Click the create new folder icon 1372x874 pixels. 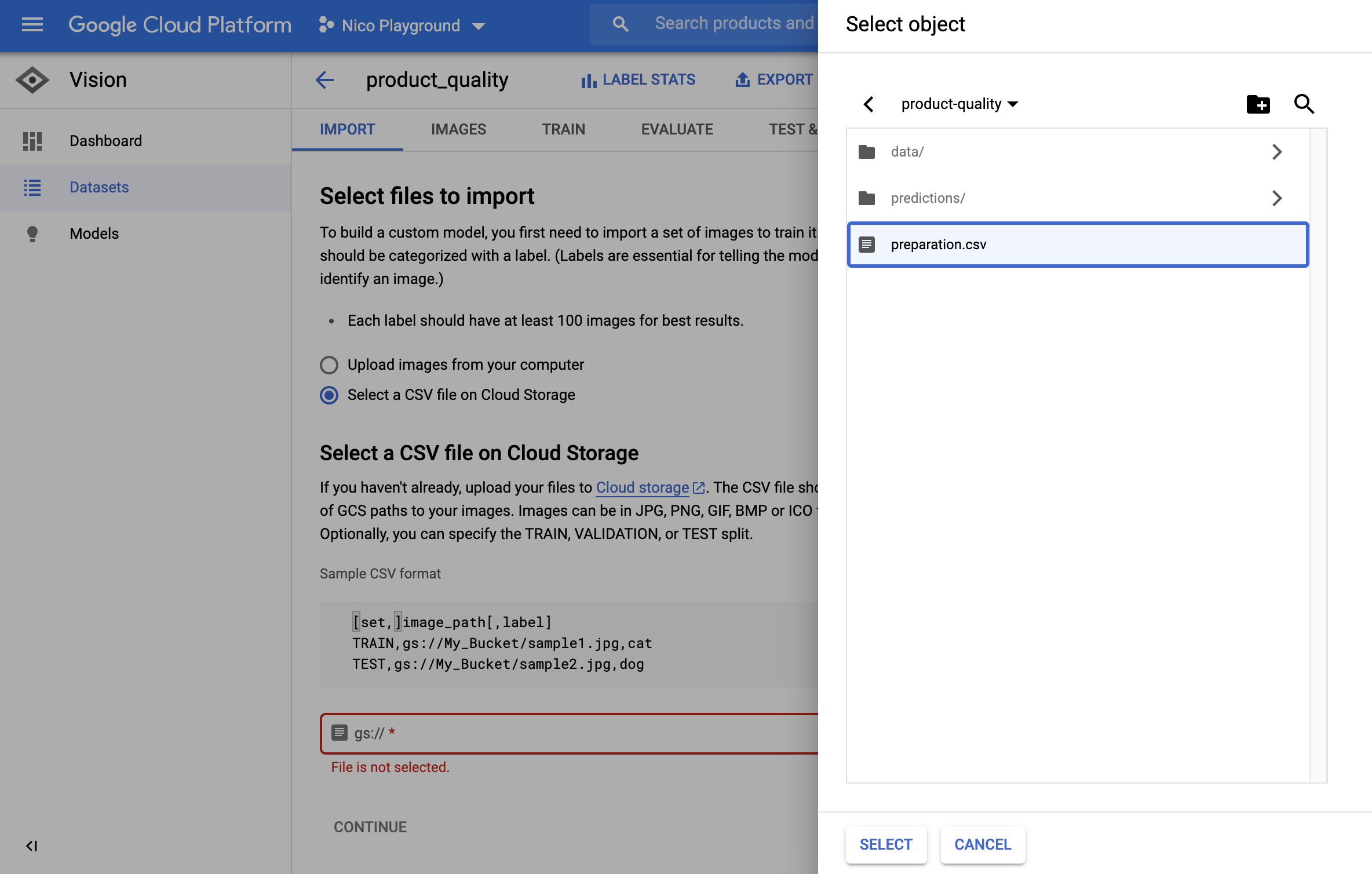click(x=1258, y=104)
